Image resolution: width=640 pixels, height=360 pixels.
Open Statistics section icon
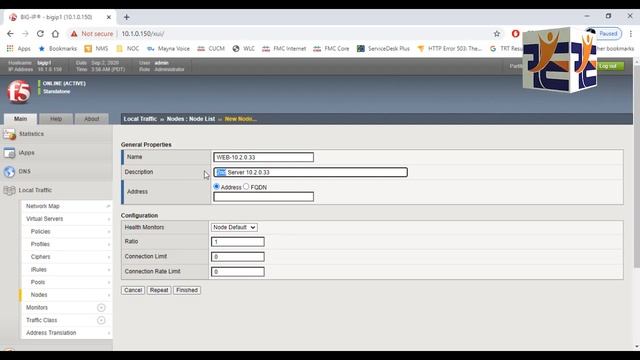point(9,134)
